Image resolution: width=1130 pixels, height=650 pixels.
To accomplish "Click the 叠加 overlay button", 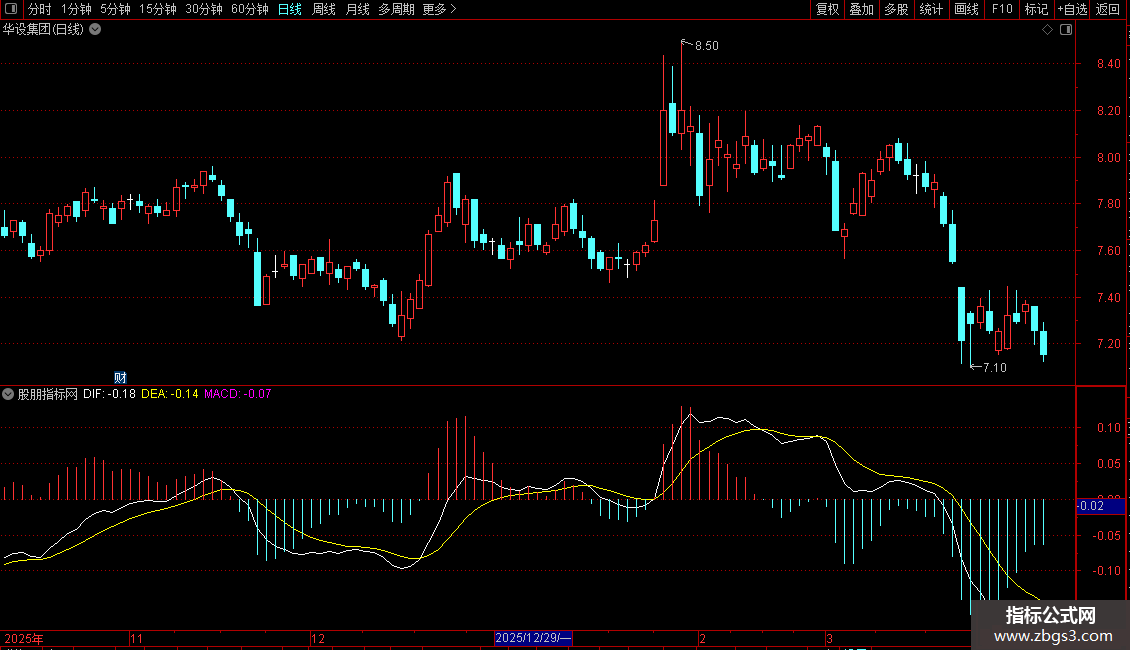I will click(x=861, y=9).
